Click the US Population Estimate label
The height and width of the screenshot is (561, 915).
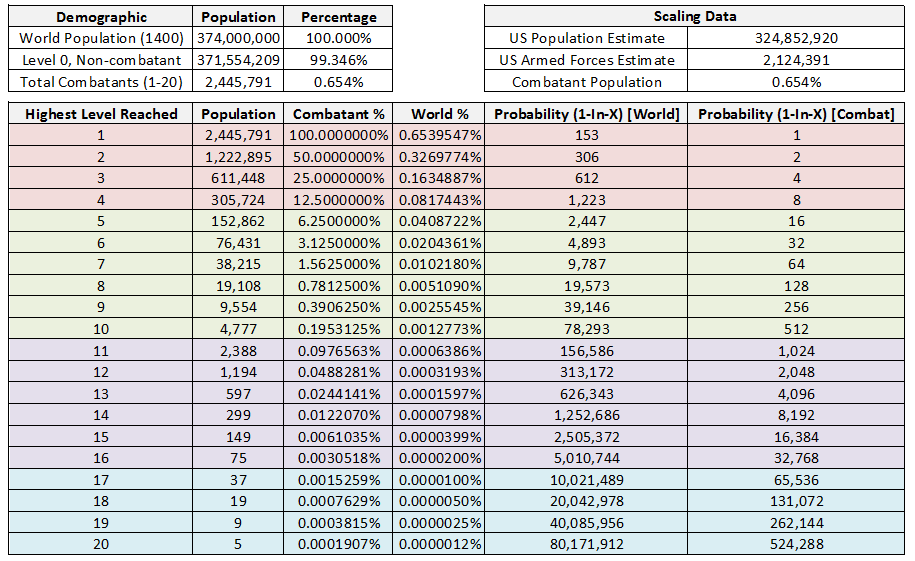click(587, 39)
